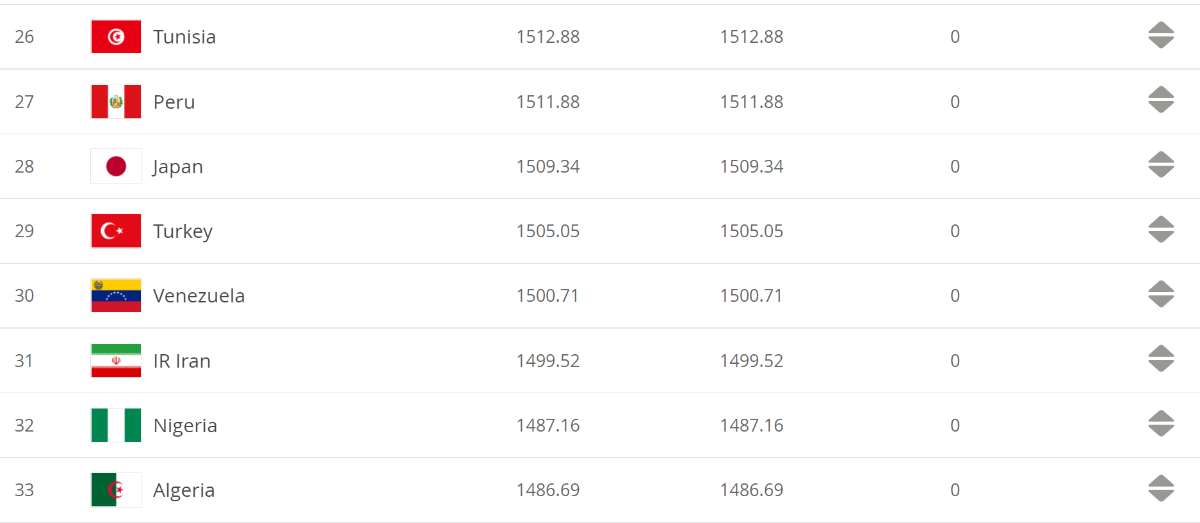Open the Nigeria team name link

[x=185, y=426]
